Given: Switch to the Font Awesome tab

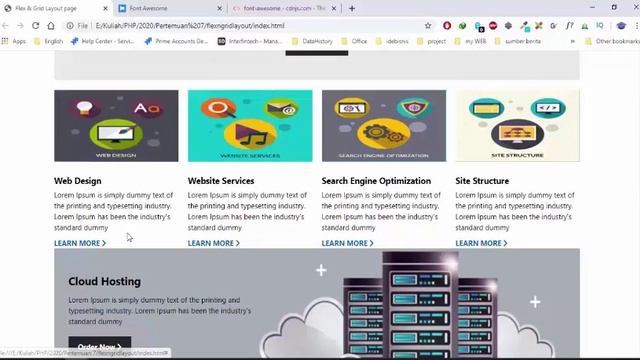Looking at the screenshot, I should pos(169,8).
